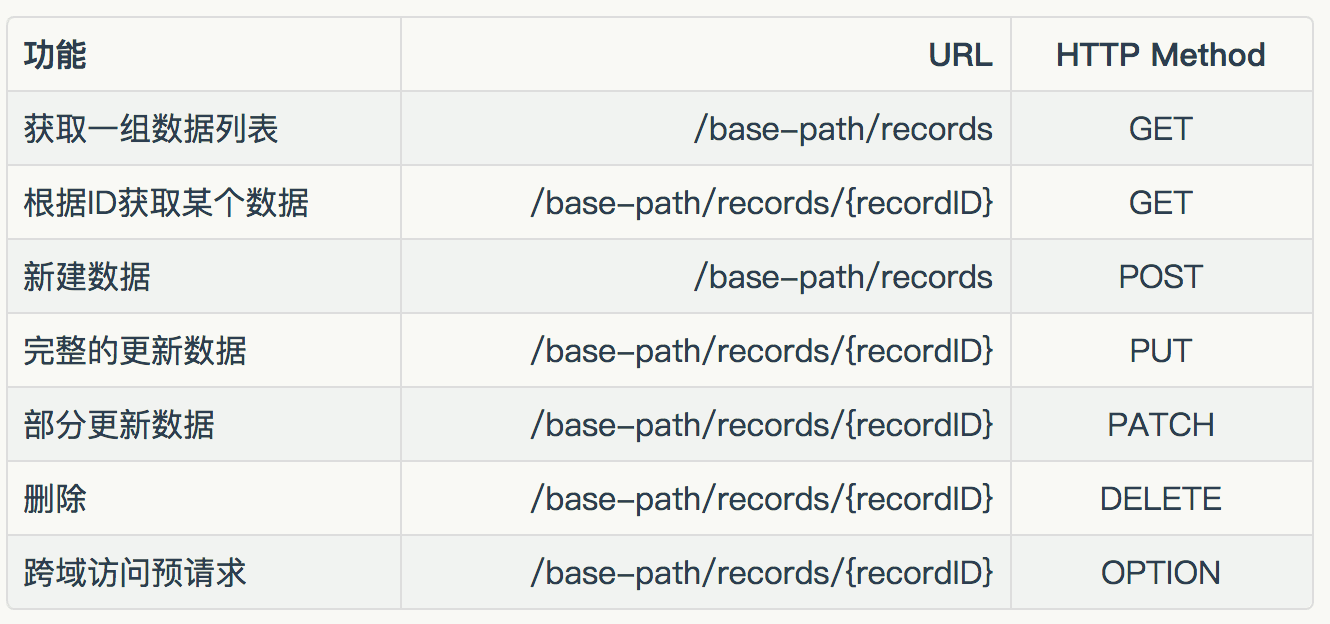Viewport: 1330px width, 624px height.
Task: Select the PUT method cell
Action: (x=1161, y=351)
